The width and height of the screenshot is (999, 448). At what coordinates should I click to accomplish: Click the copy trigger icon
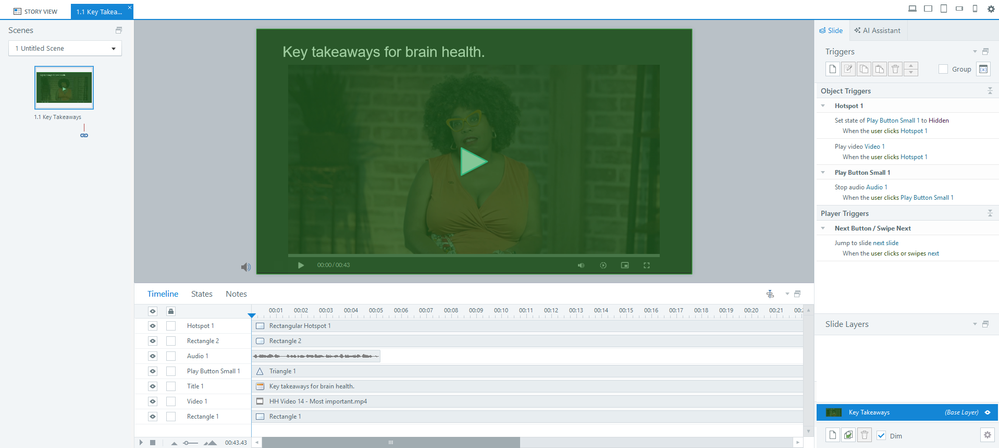pos(863,69)
